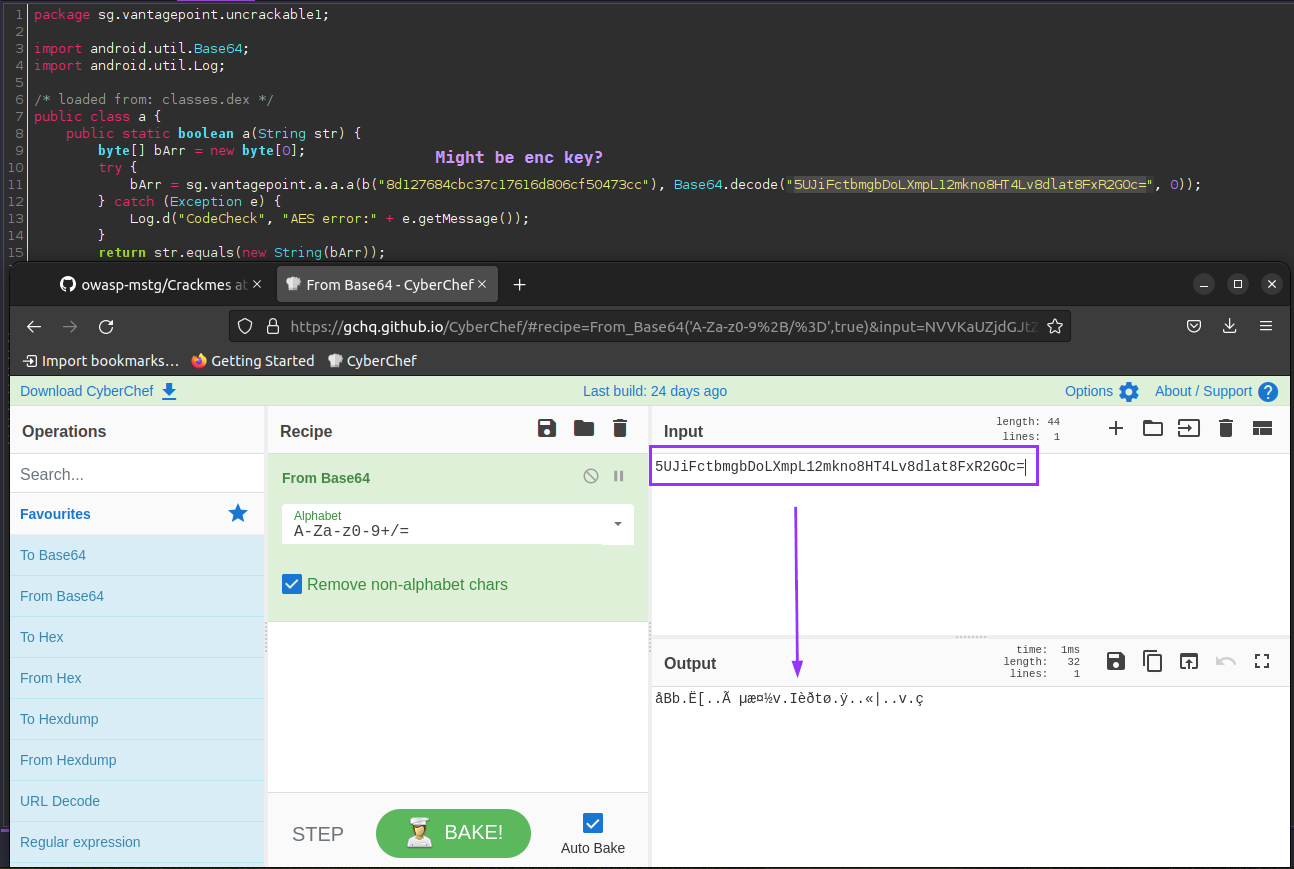Open Import bookmarks bookmark item
Image resolution: width=1294 pixels, height=869 pixels.
point(101,360)
